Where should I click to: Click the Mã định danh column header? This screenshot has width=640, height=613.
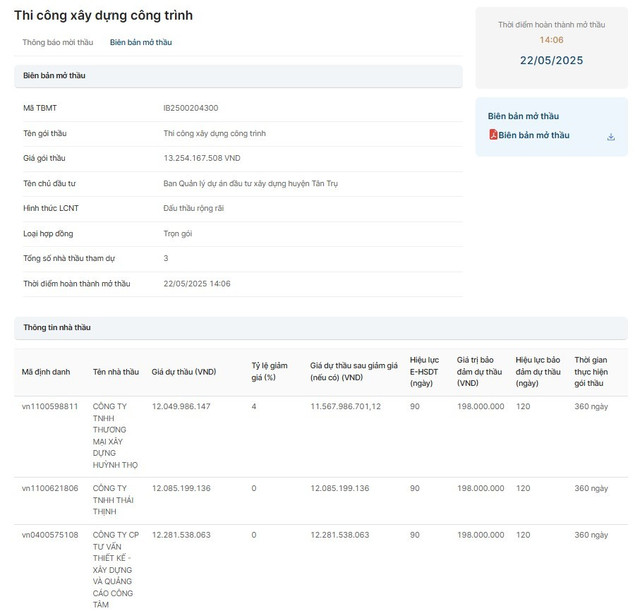click(x=46, y=371)
